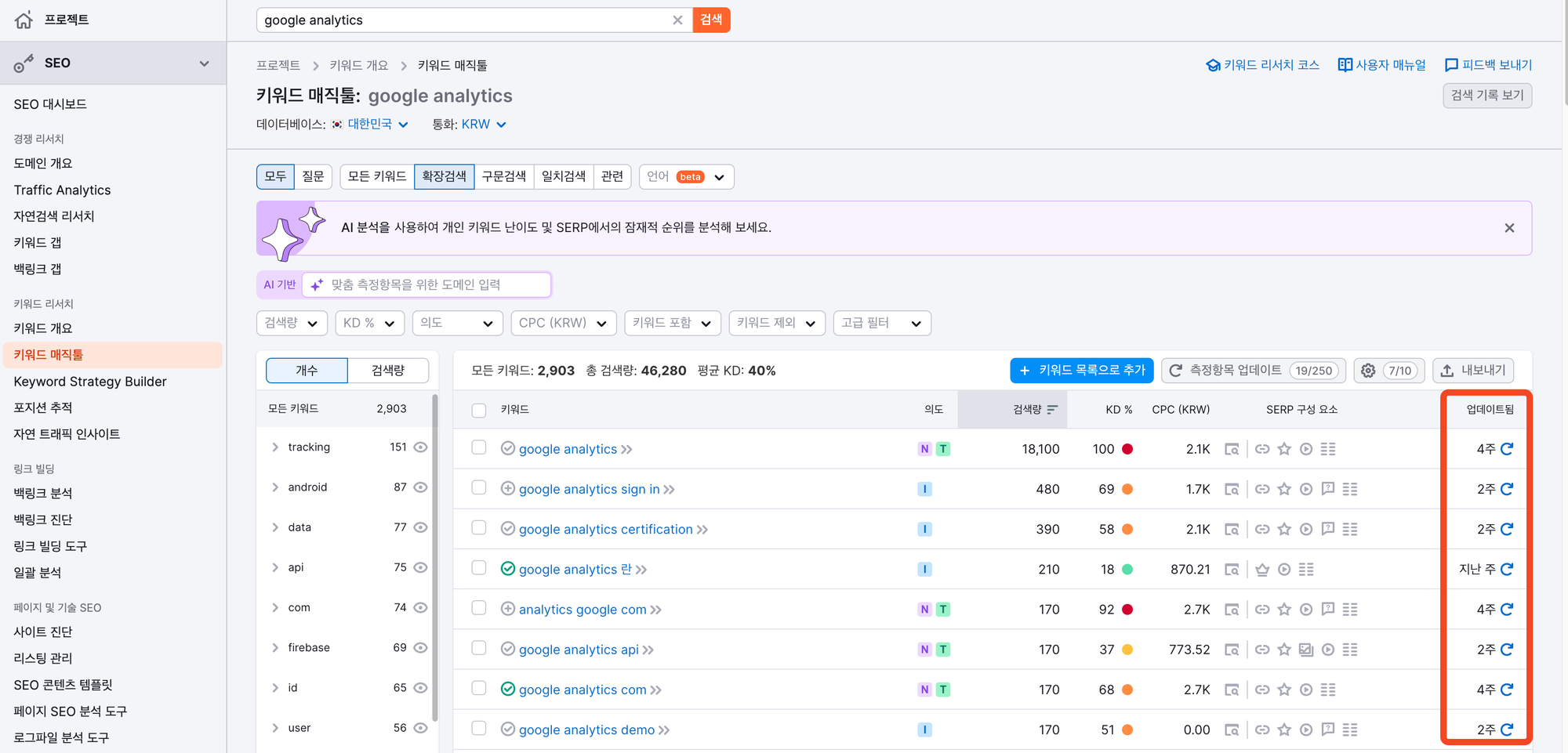Clear the search box with the X icon
The image size is (1568, 753).
pos(677,20)
